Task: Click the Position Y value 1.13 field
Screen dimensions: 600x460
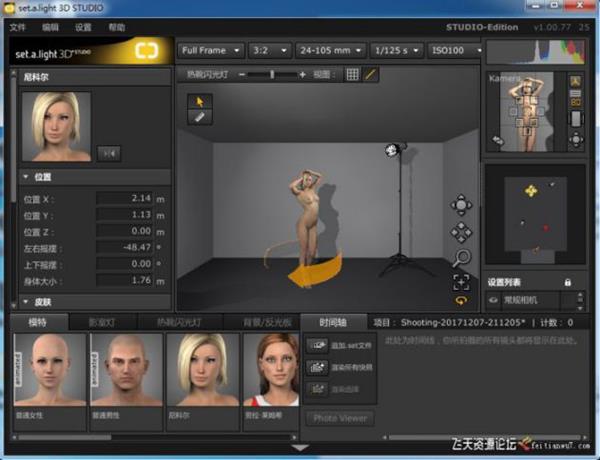Action: pos(125,215)
